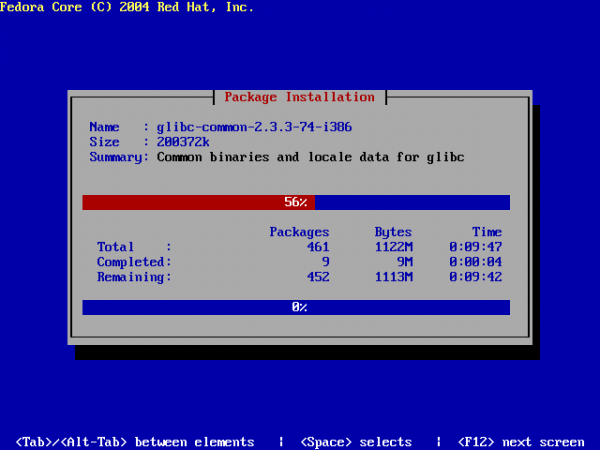Click the Bytes column header

(393, 232)
